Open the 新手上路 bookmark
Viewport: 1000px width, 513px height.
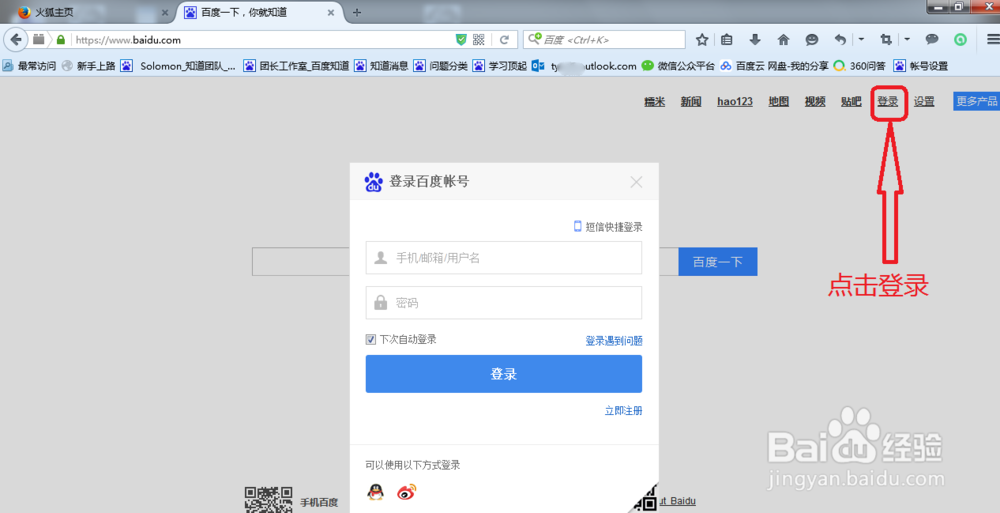89,66
